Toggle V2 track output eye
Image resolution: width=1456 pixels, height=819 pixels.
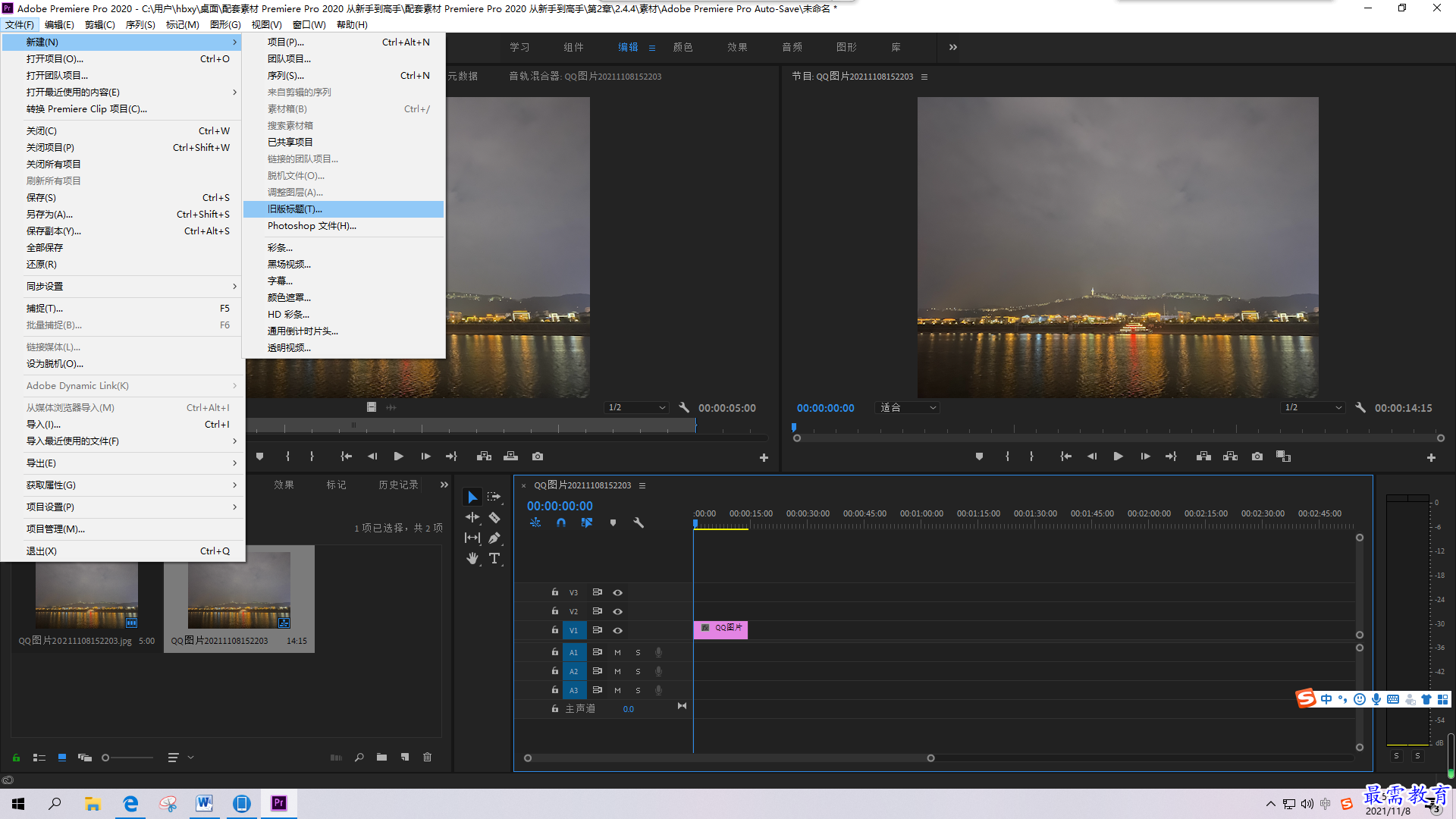click(x=617, y=611)
